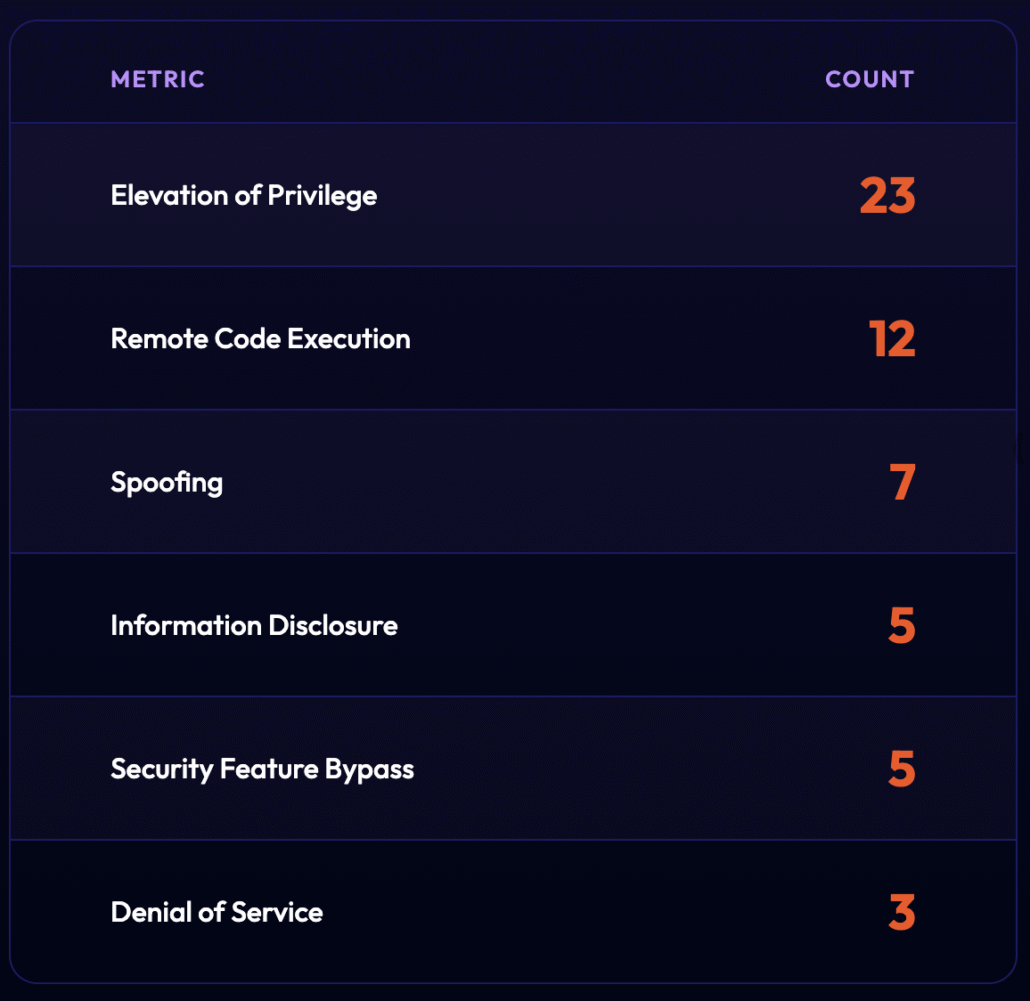Click empty middle of Information Disclosure row
The width and height of the screenshot is (1030, 1001).
[620, 626]
